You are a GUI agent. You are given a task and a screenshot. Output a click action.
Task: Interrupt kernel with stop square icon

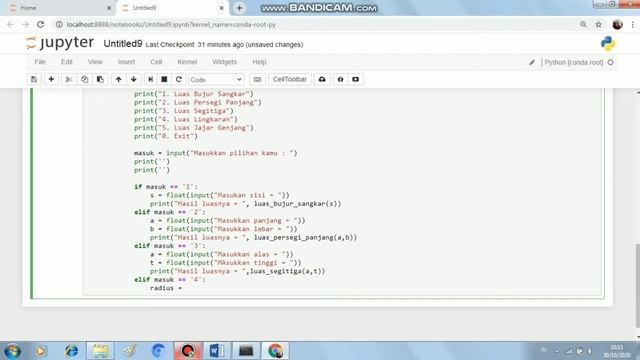(164, 79)
